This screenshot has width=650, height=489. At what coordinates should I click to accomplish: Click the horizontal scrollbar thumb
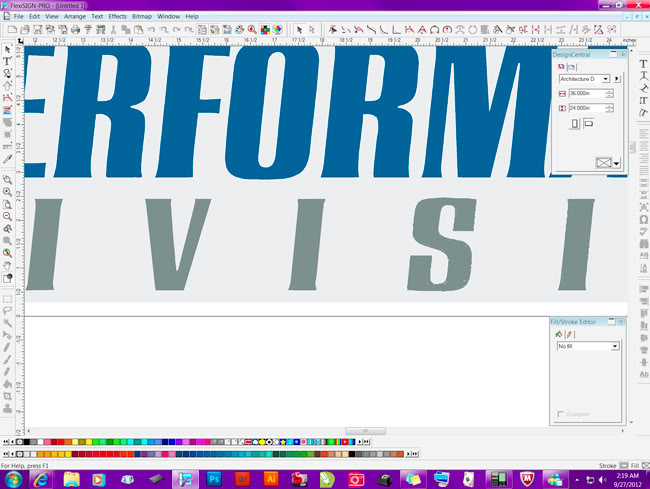(365, 431)
